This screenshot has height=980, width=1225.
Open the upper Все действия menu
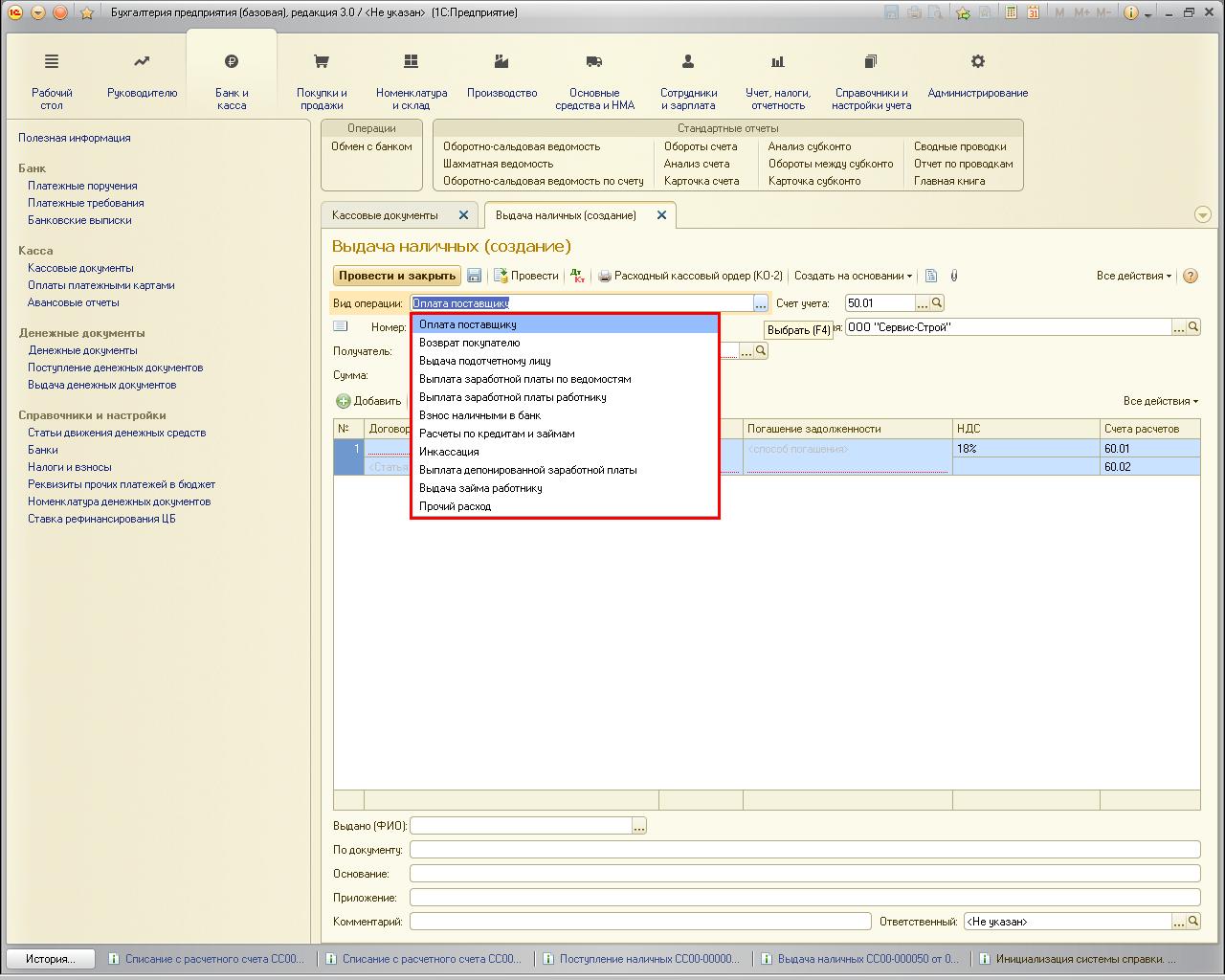[x=1133, y=276]
